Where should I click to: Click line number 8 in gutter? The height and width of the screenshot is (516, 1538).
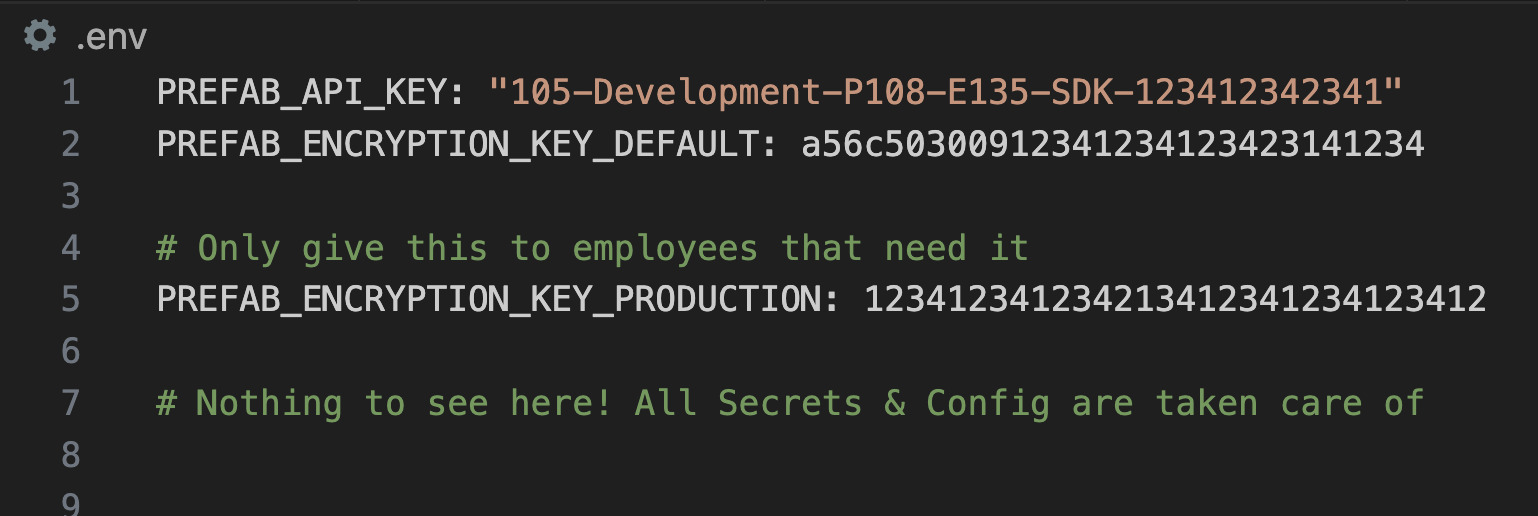click(x=71, y=454)
